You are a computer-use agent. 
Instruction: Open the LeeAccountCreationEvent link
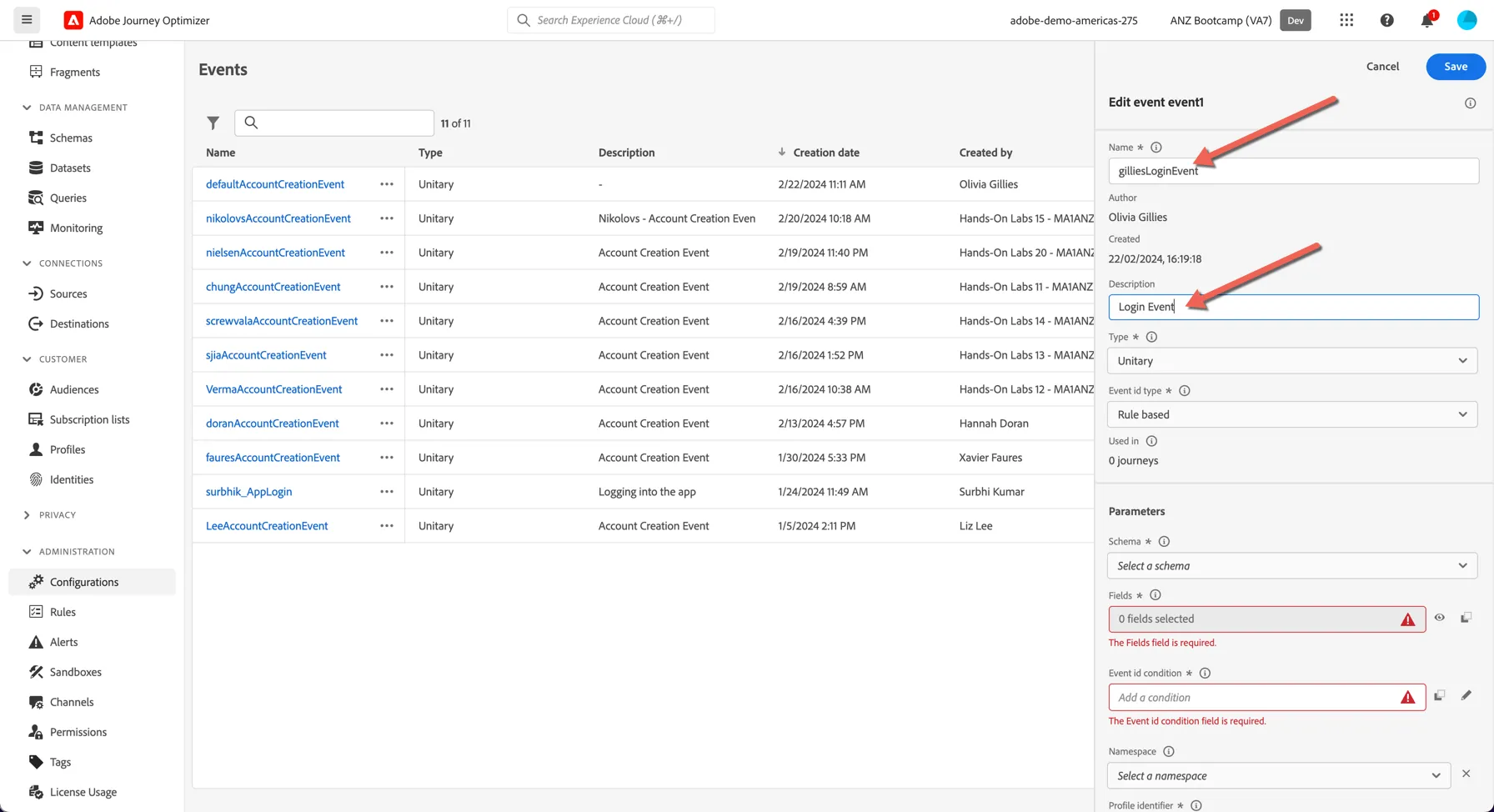point(267,526)
